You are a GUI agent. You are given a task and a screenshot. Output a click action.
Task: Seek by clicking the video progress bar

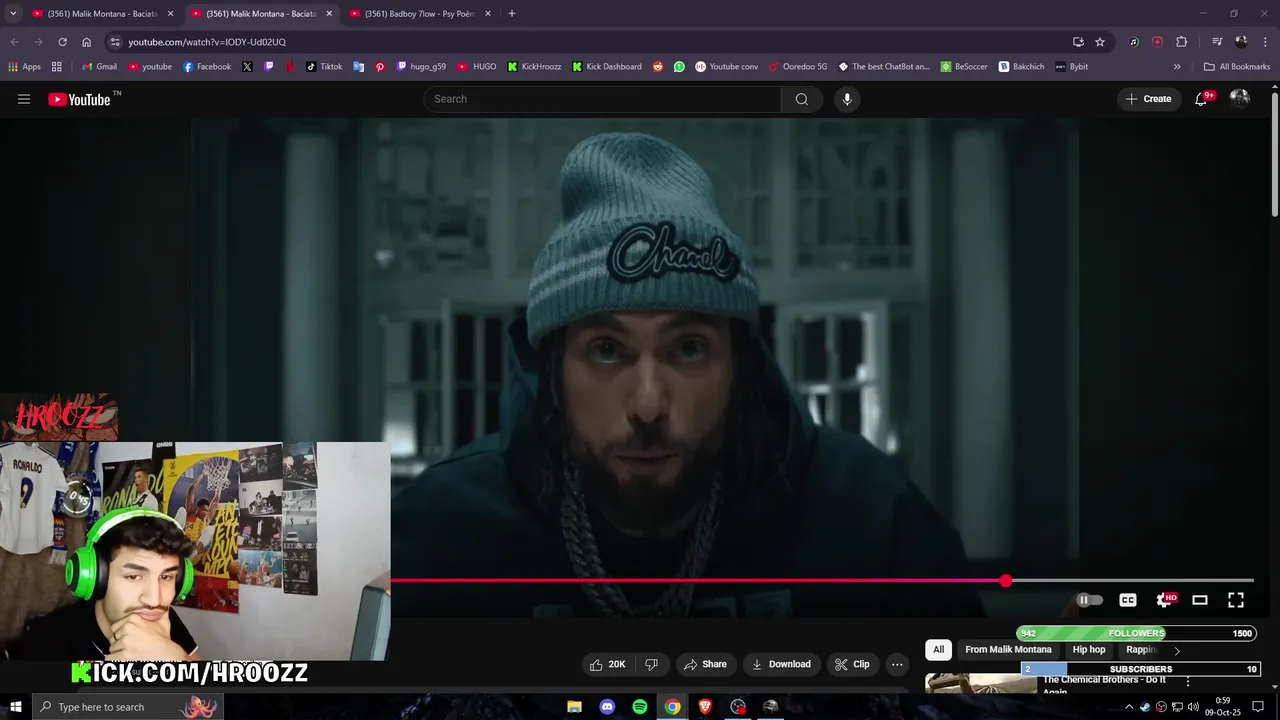coord(822,580)
